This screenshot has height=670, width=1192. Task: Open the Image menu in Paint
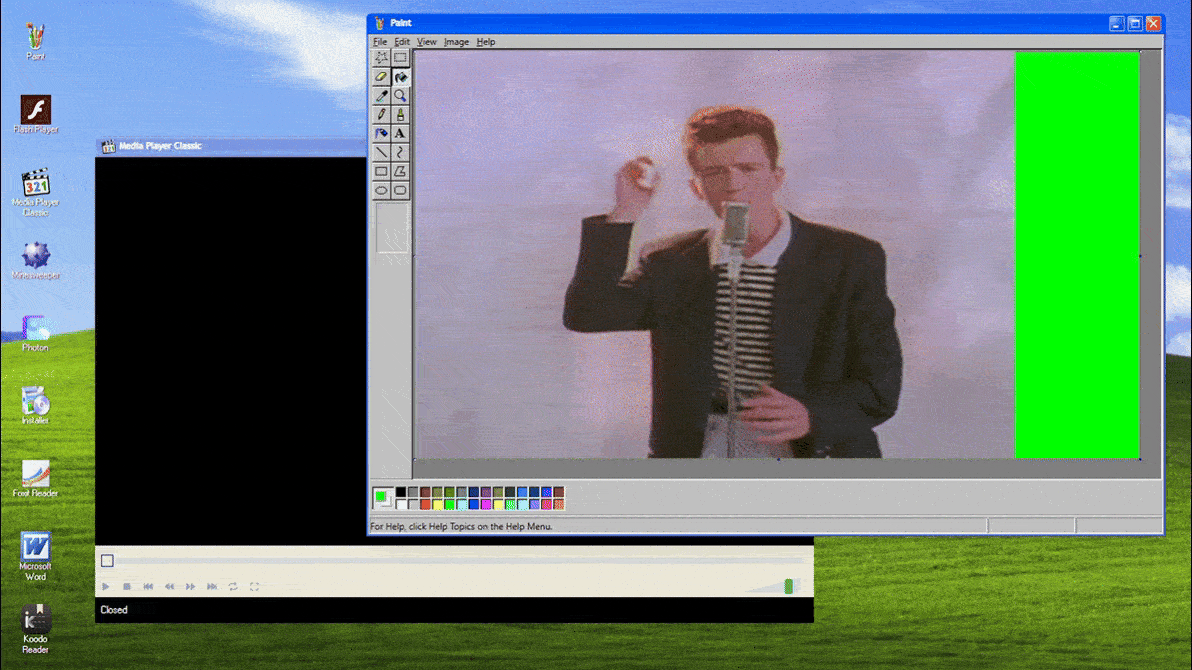455,41
